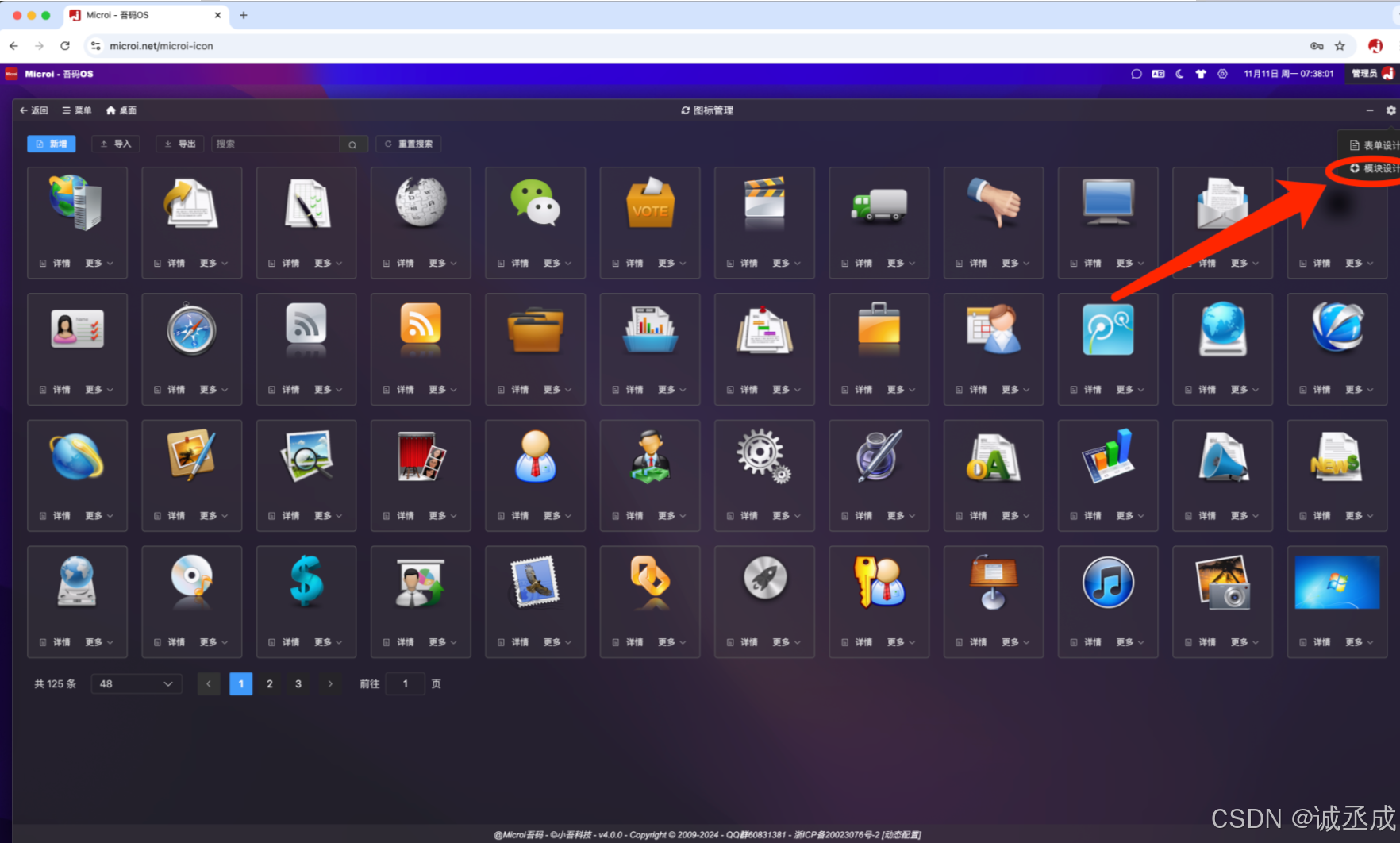Viewport: 1400px width, 843px height.
Task: Toggle dark mode with the moon icon
Action: (x=1179, y=74)
